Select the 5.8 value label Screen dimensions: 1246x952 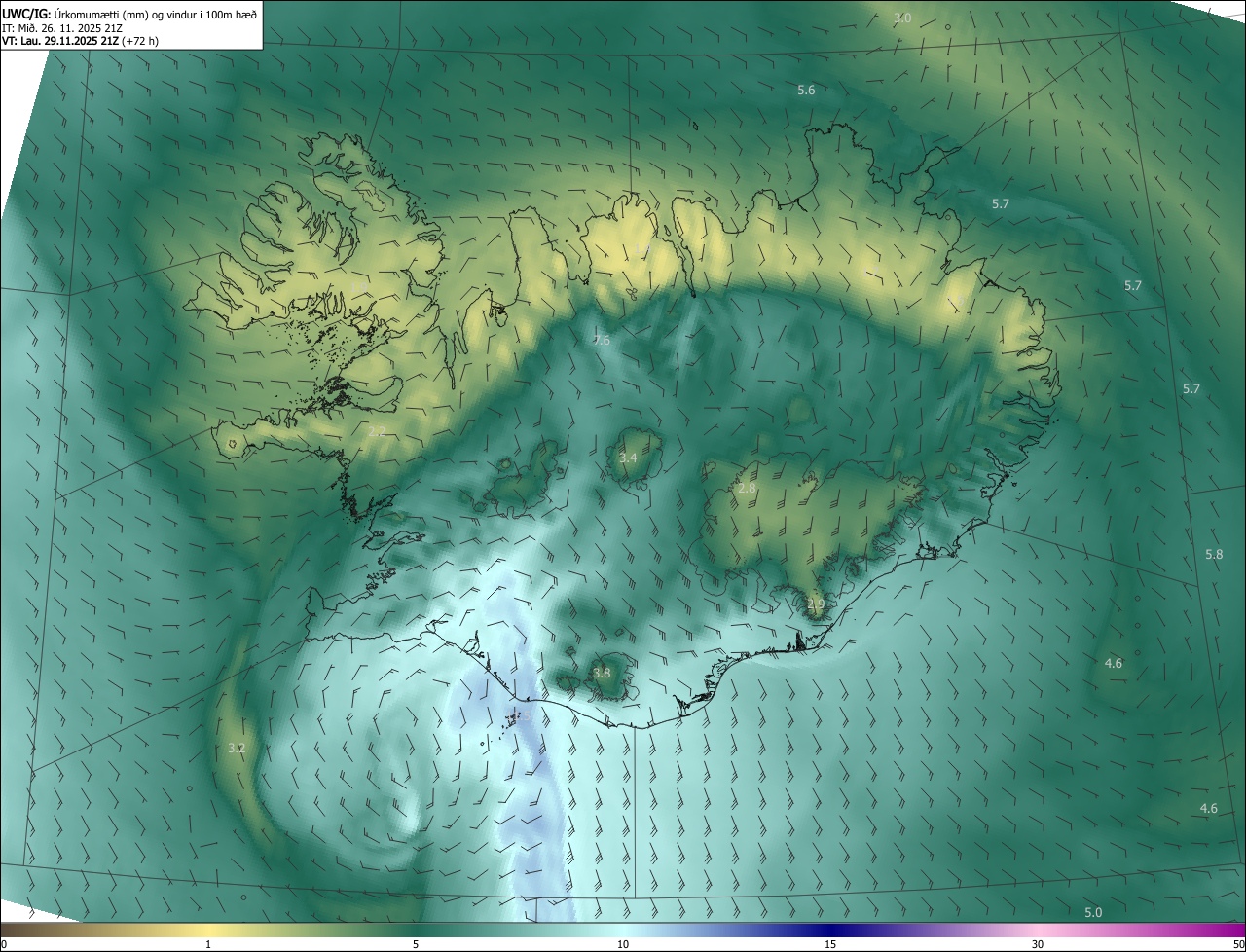pos(1214,554)
